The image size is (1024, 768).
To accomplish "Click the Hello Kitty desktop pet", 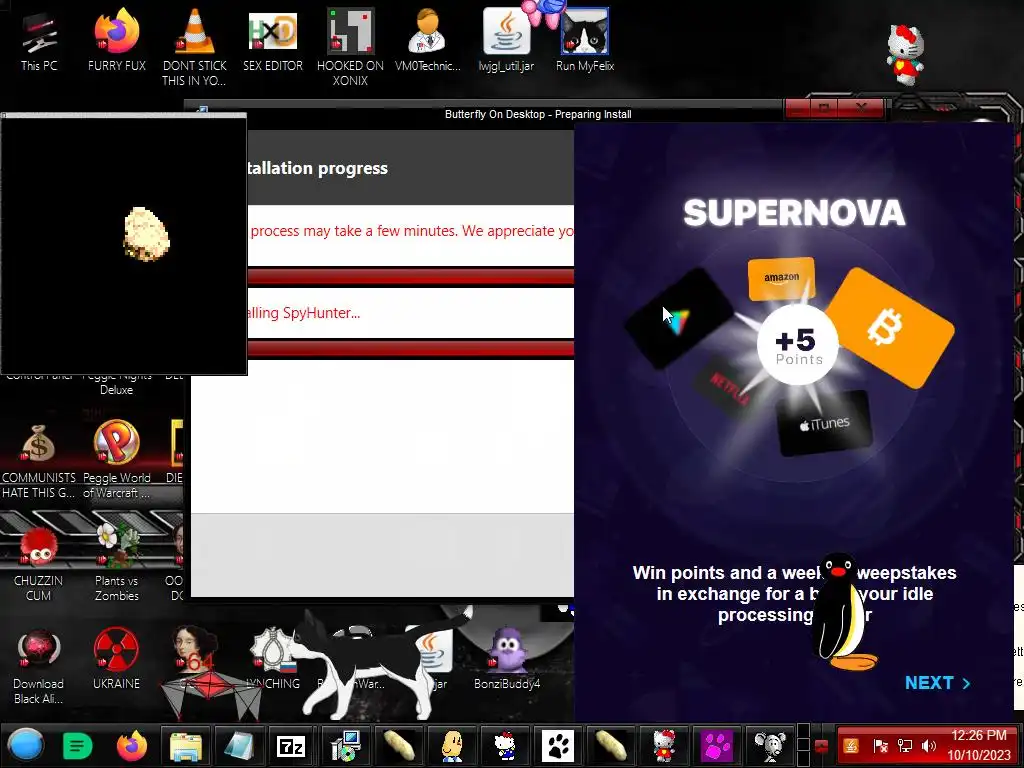I will click(x=905, y=56).
